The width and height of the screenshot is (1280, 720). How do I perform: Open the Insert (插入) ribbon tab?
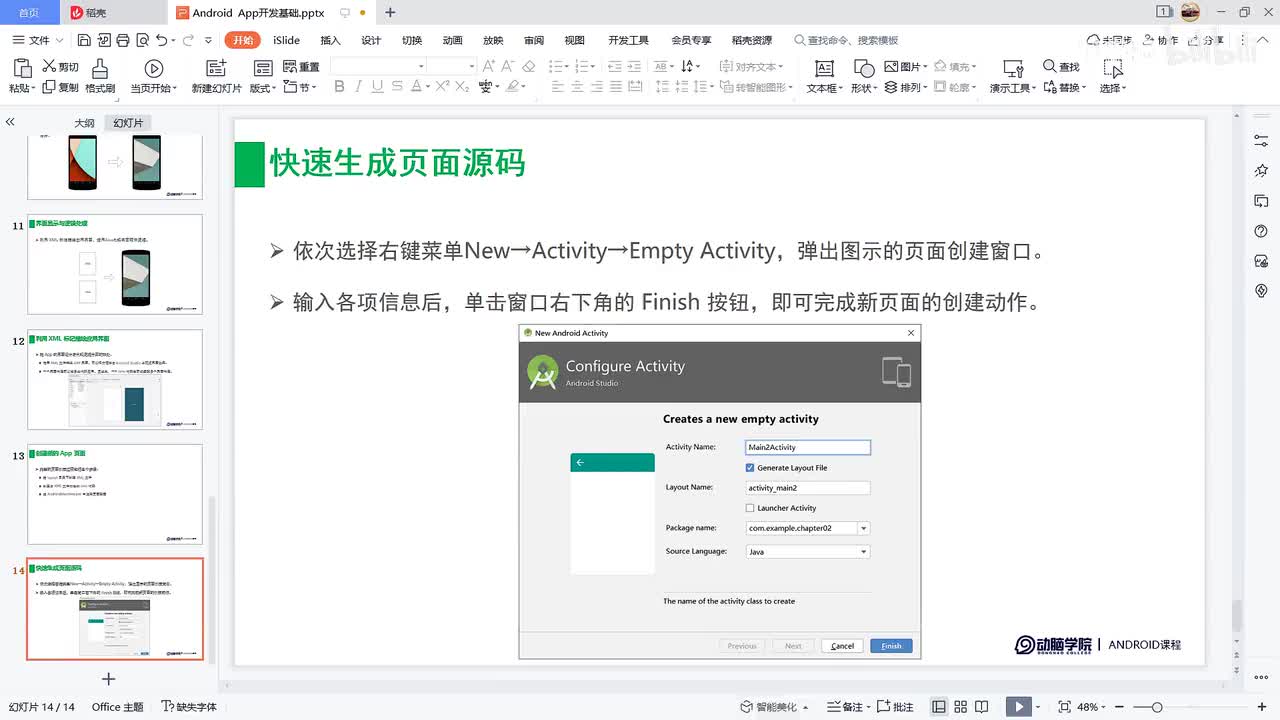click(330, 40)
